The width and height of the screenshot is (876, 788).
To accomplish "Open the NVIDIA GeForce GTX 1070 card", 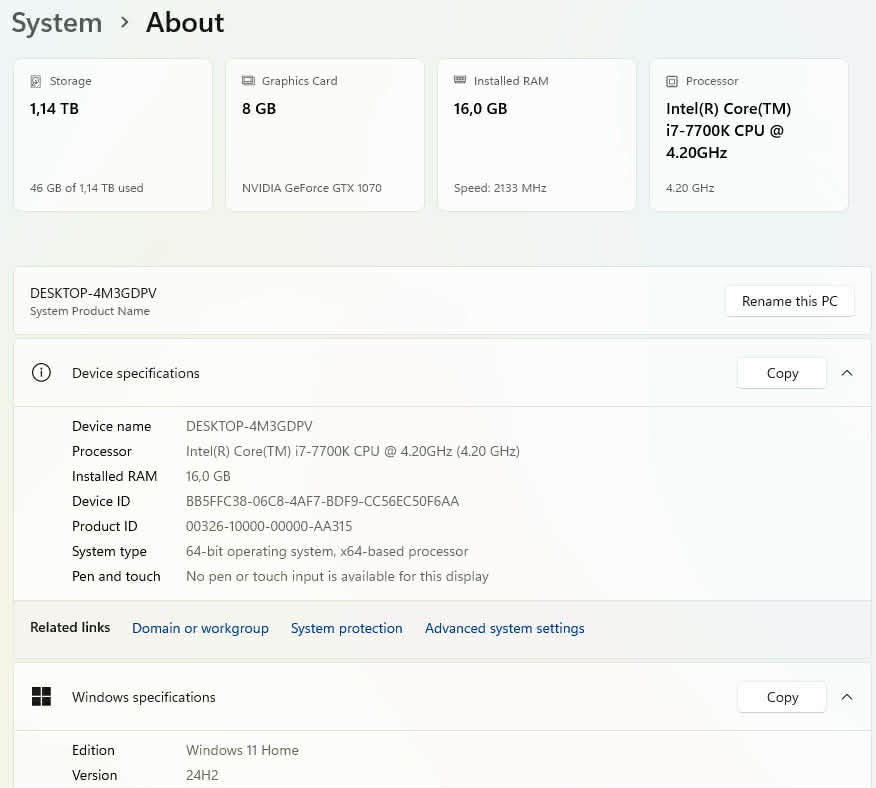I will coord(325,135).
